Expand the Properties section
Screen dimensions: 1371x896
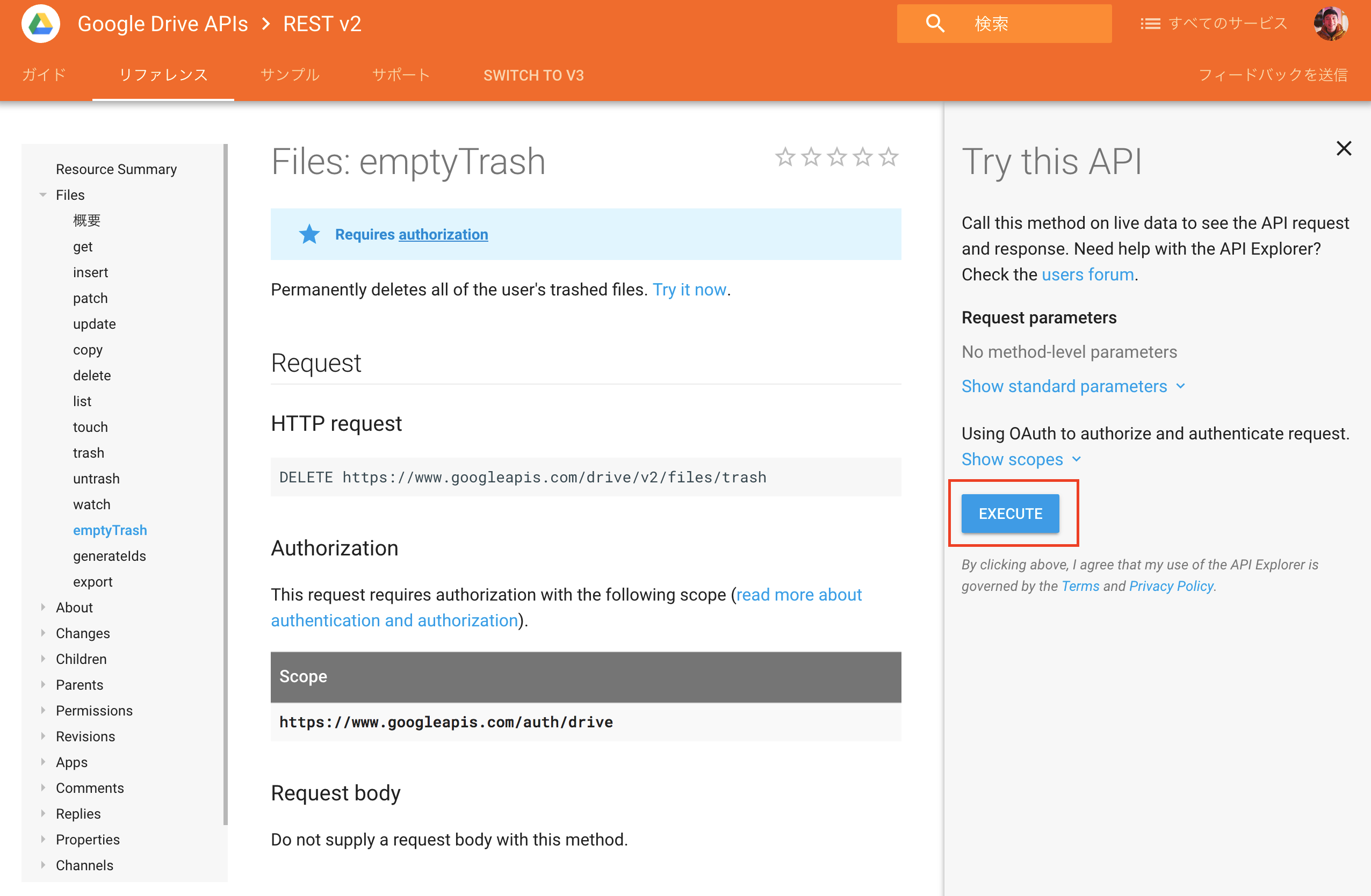pyautogui.click(x=43, y=840)
